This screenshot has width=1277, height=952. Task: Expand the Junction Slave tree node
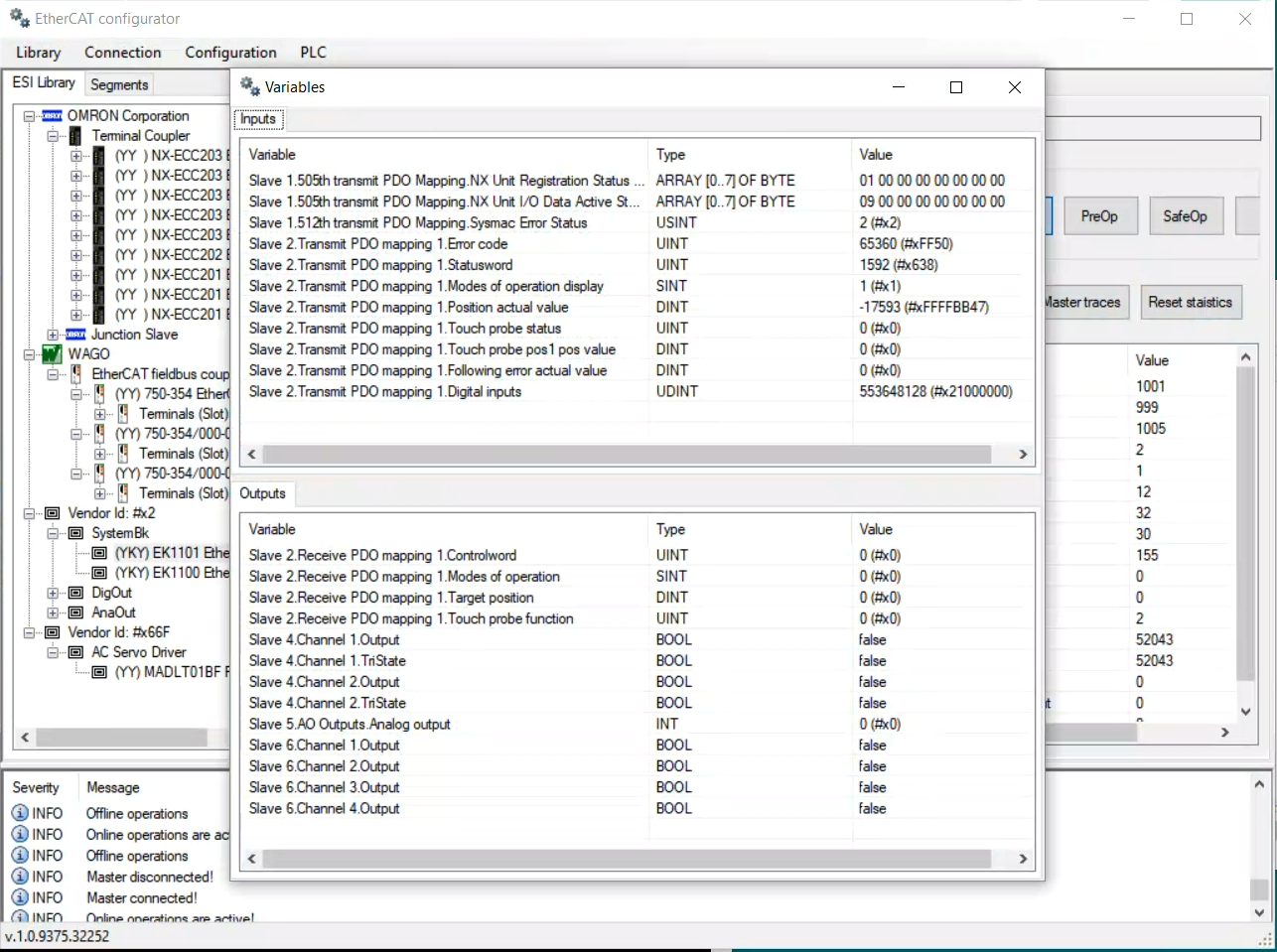[x=53, y=335]
